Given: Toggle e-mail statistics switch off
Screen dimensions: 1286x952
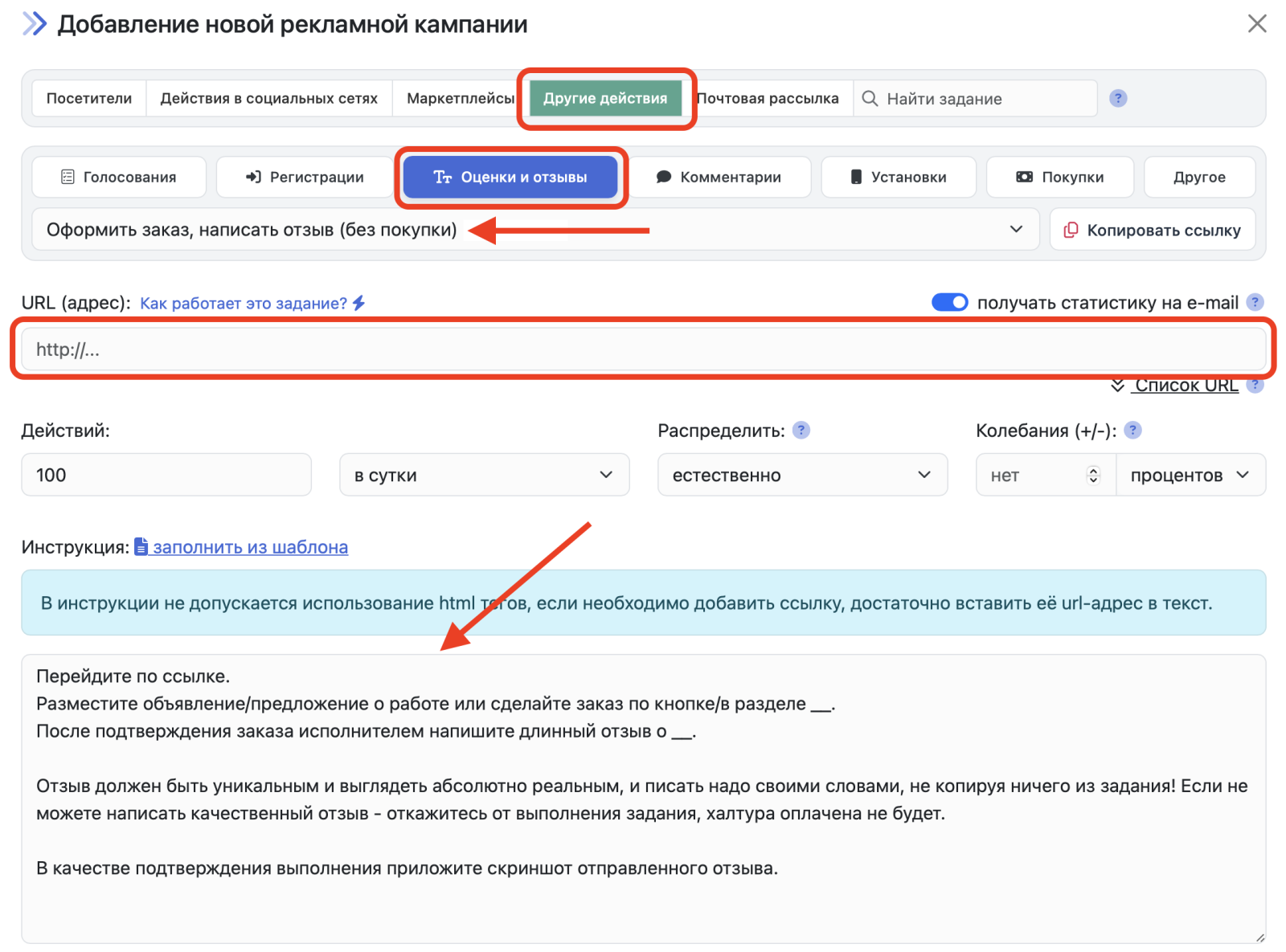Looking at the screenshot, I should [x=949, y=302].
